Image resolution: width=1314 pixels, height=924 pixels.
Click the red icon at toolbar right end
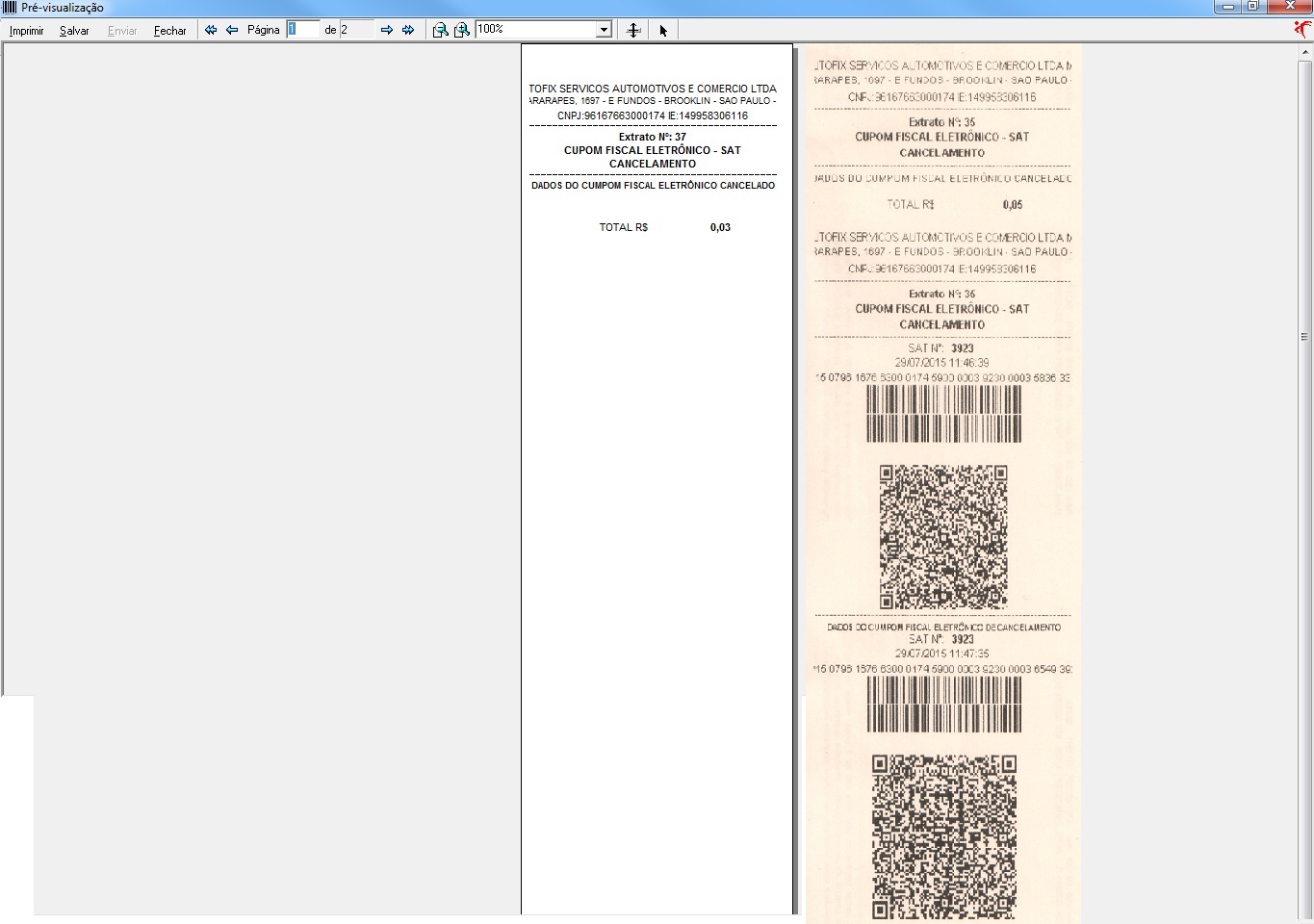(1302, 29)
